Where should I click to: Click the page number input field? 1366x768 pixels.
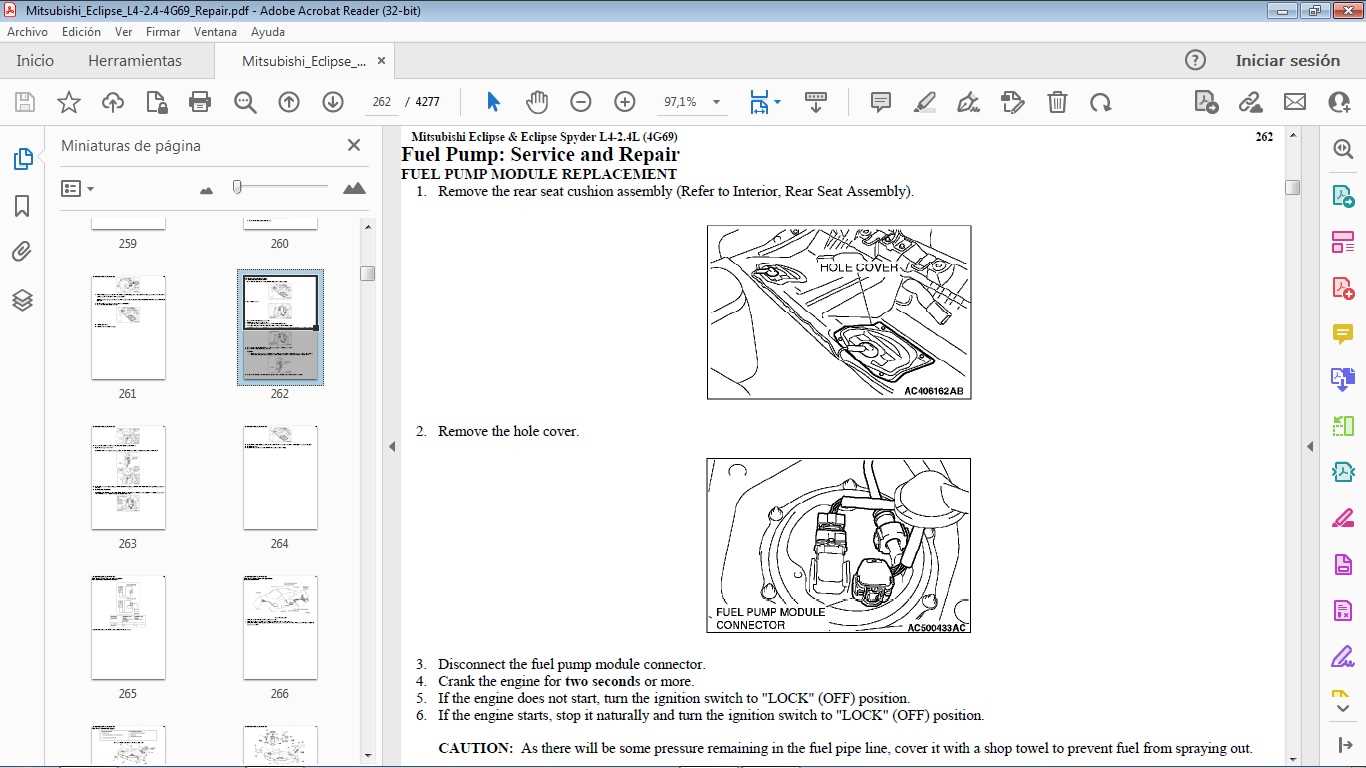[x=381, y=102]
